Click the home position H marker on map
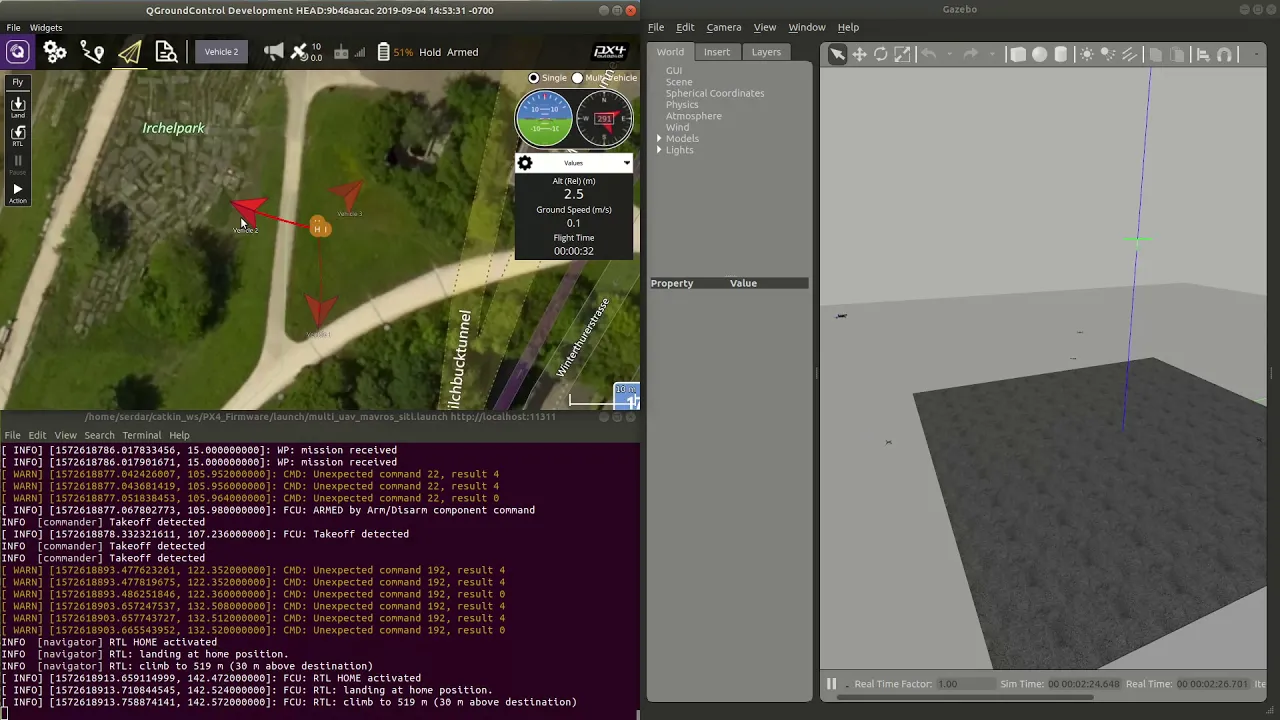 click(319, 229)
